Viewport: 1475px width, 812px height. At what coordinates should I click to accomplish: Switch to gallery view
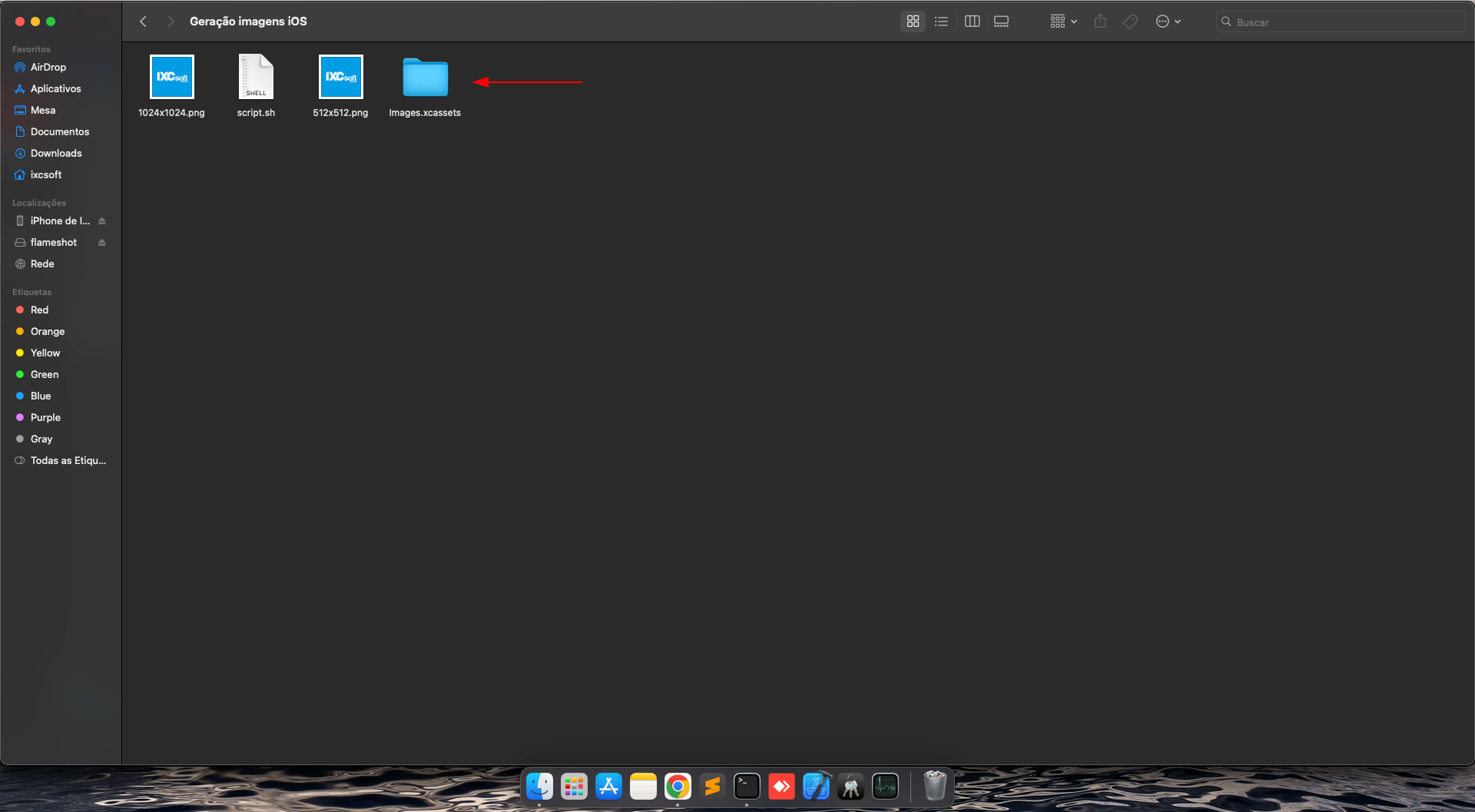click(1001, 22)
